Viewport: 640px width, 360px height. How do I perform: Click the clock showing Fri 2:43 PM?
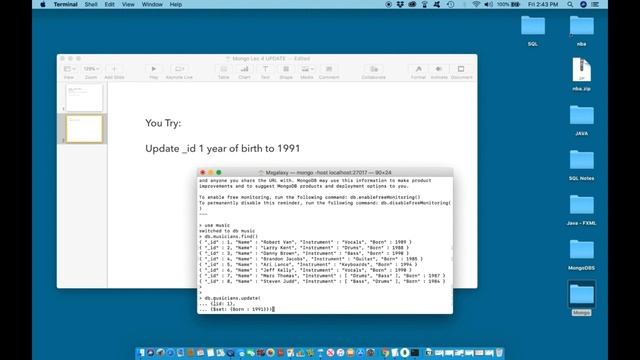point(543,4)
